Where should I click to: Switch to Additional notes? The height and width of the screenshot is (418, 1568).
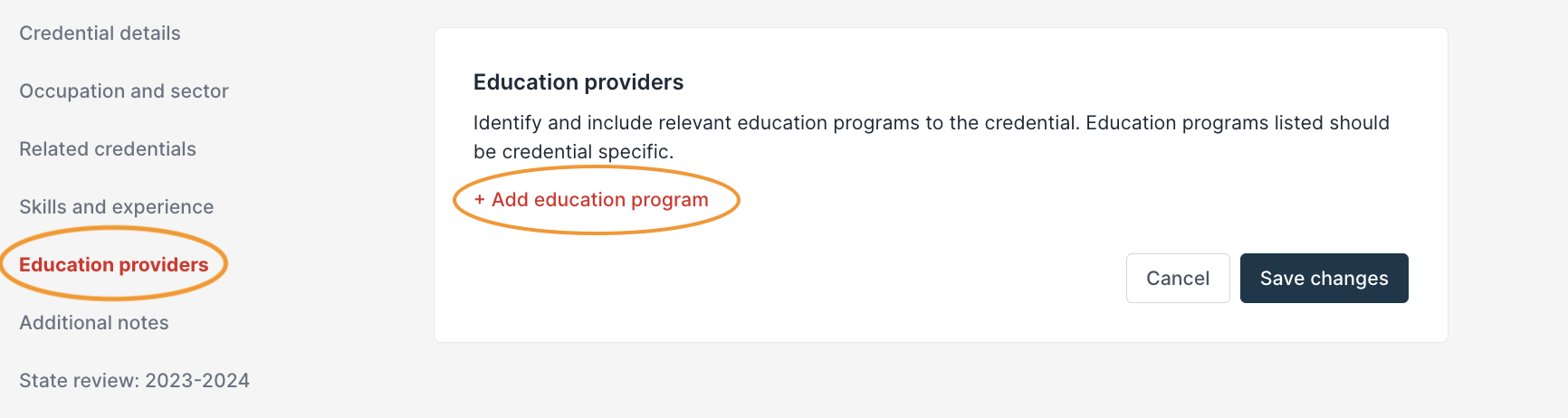tap(94, 323)
